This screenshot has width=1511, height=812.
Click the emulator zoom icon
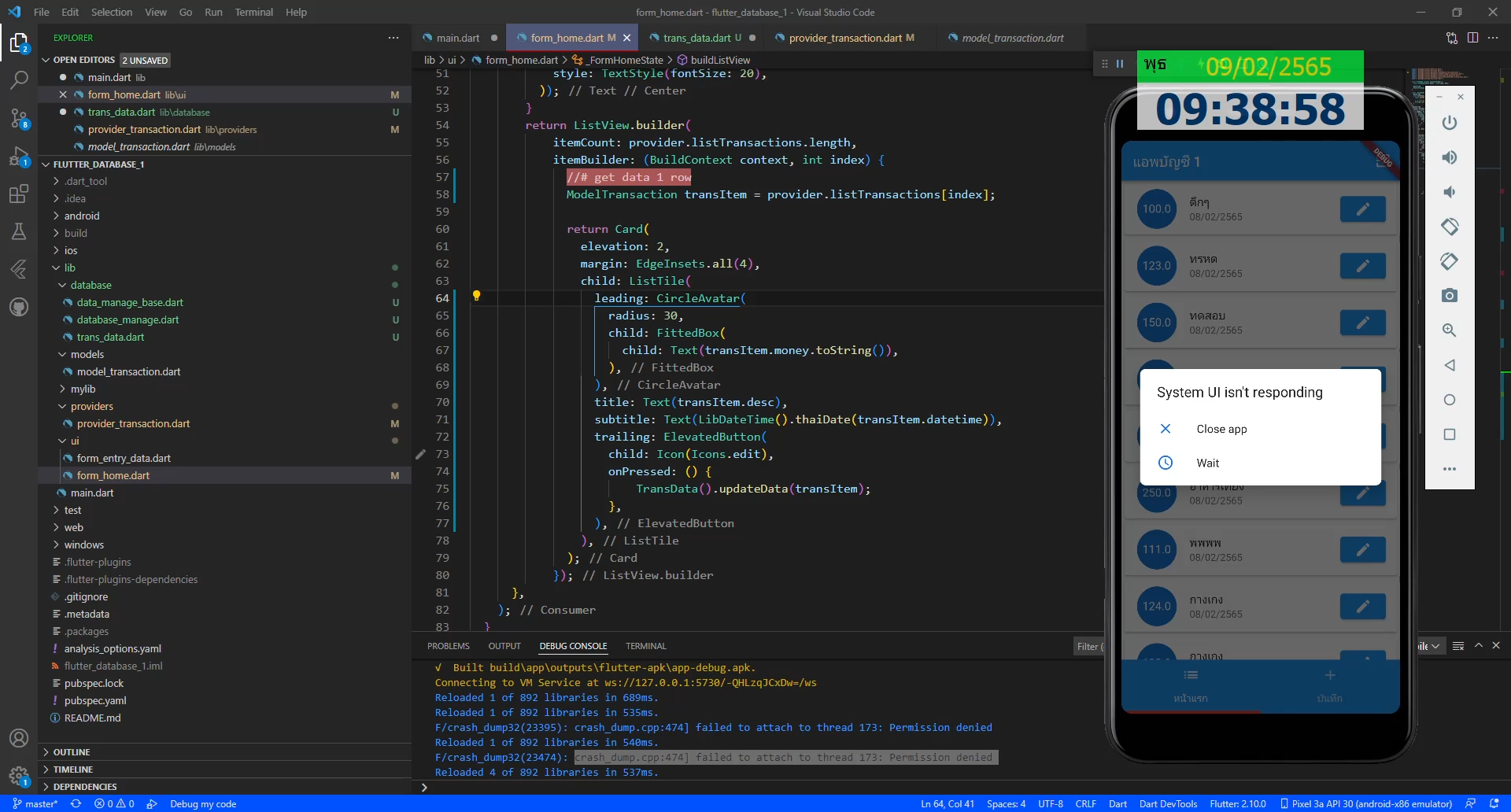1449,330
